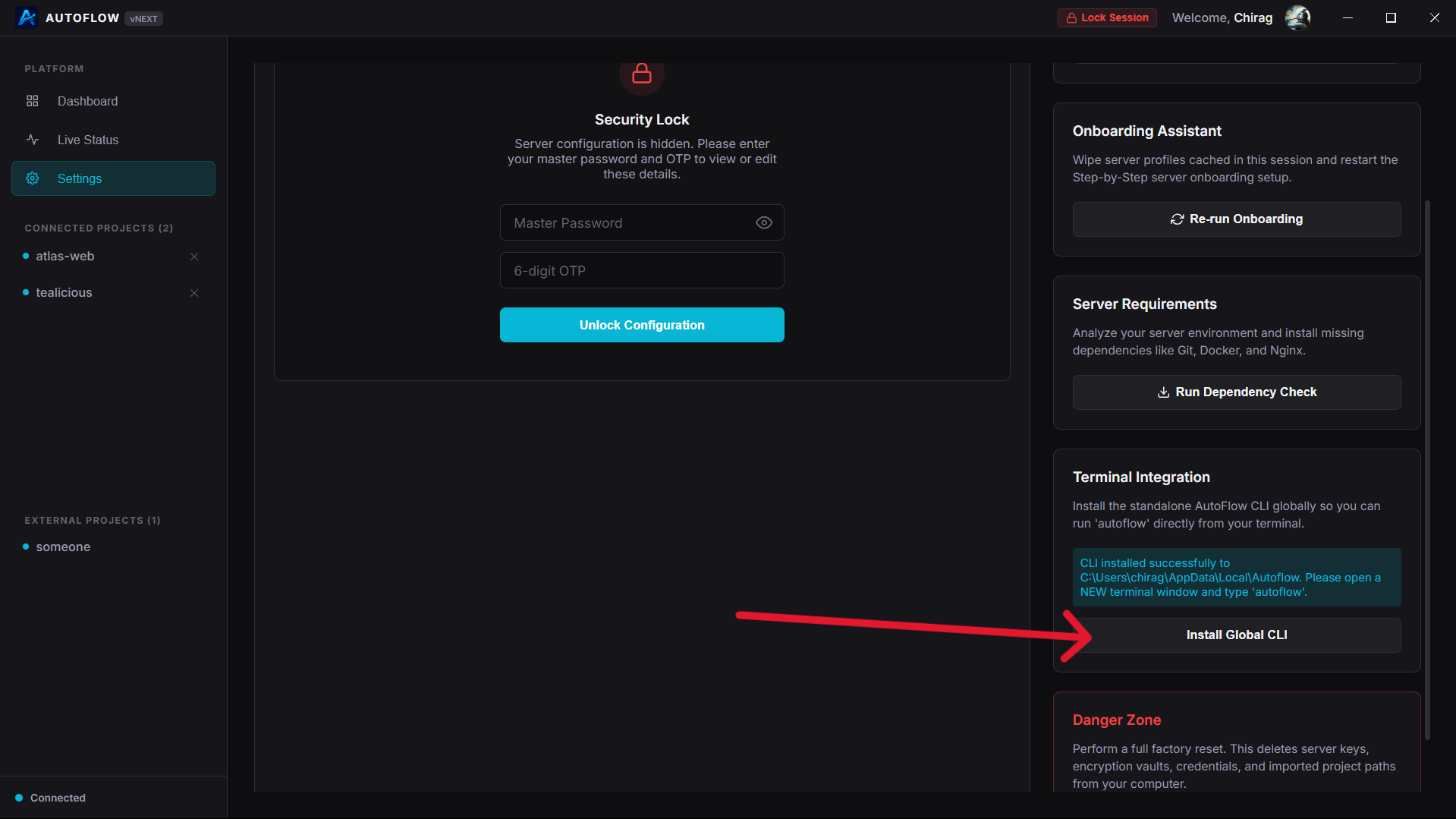1456x819 pixels.
Task: Click the Install Global CLI button
Action: point(1237,635)
